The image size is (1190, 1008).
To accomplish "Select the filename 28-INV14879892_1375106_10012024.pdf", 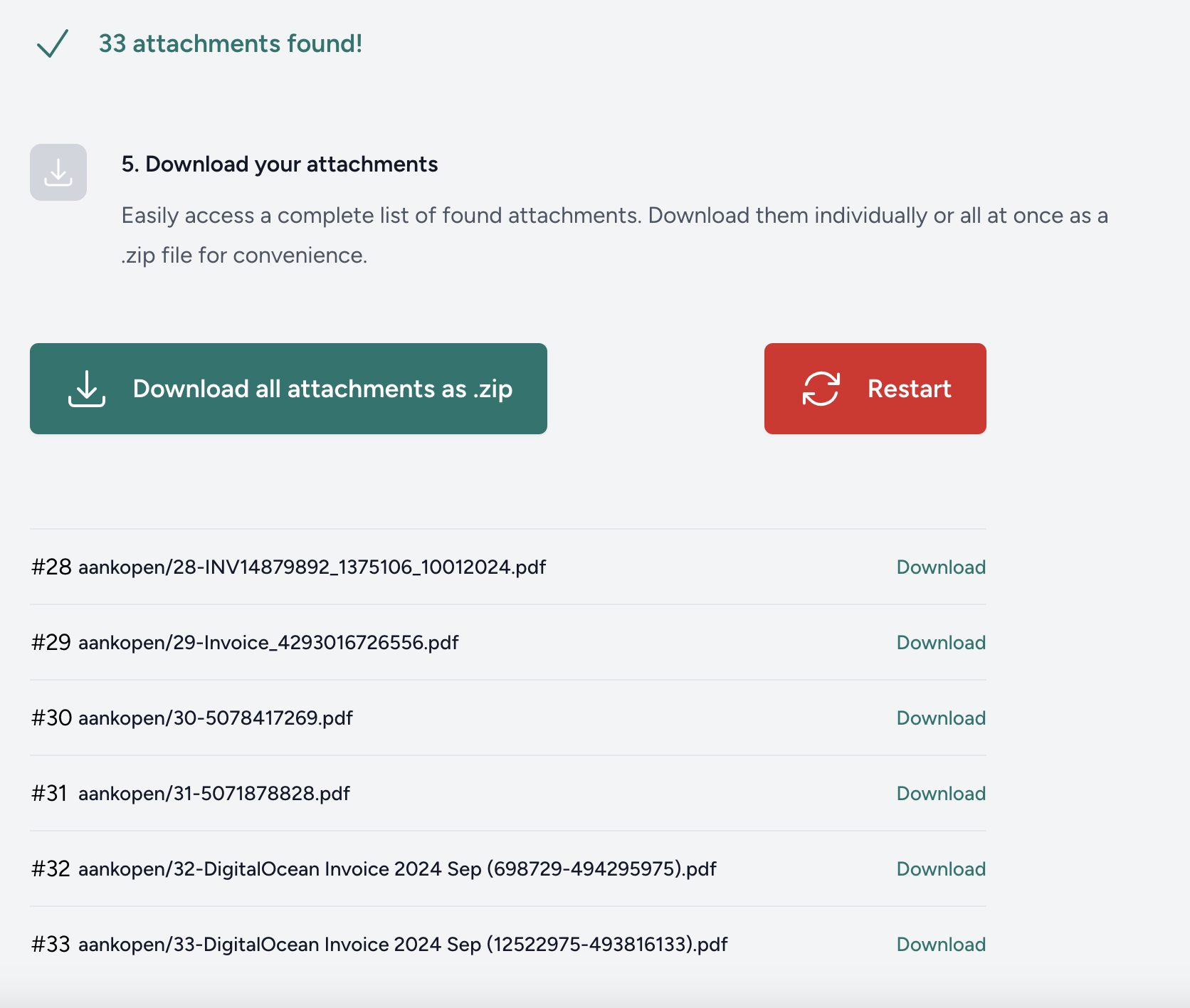I will [312, 567].
